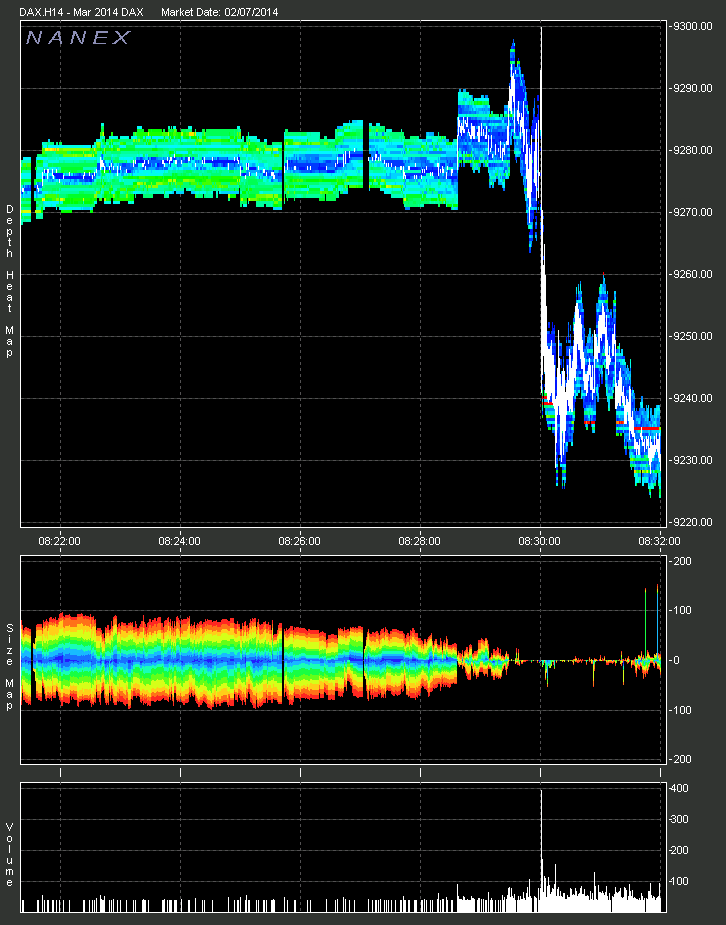The image size is (726, 925).
Task: Click the chart title DAX.H14 - Mar 2014 DAX
Action: click(81, 12)
